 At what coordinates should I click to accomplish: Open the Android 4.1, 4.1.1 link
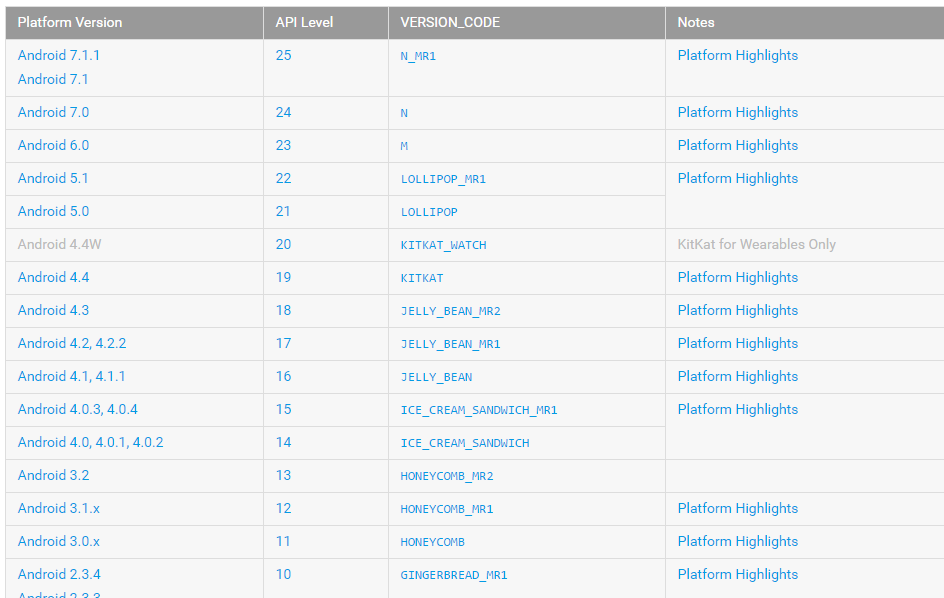(x=72, y=377)
